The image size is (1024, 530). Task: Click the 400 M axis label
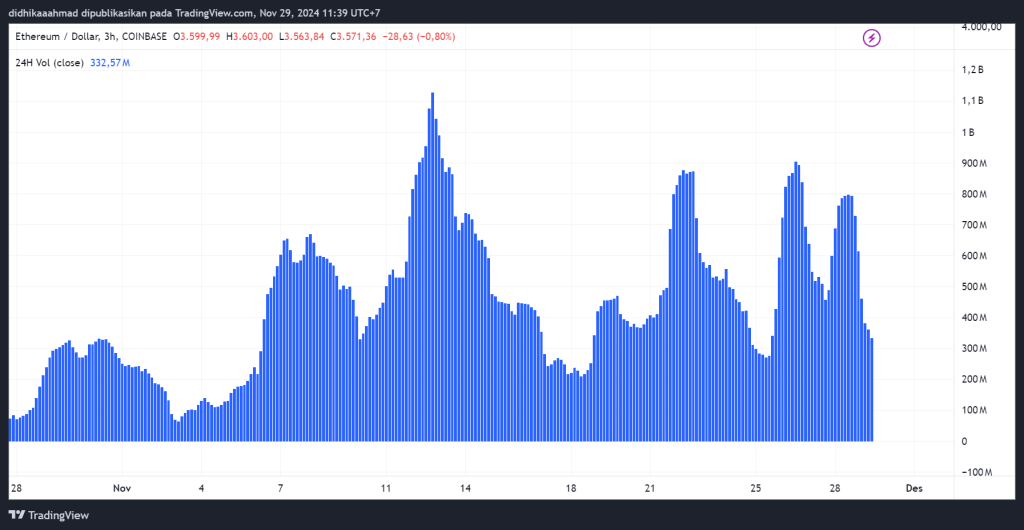point(974,317)
